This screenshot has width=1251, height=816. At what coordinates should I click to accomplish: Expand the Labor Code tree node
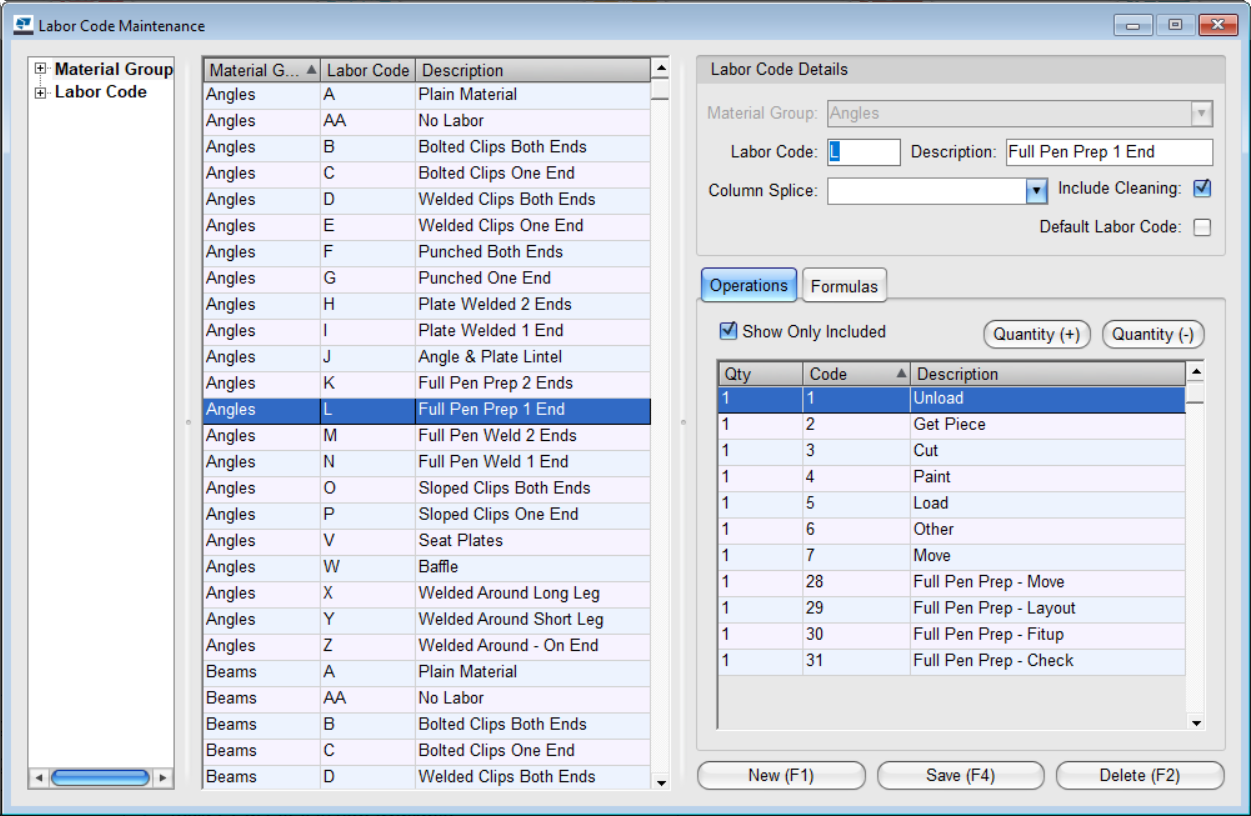click(x=41, y=93)
